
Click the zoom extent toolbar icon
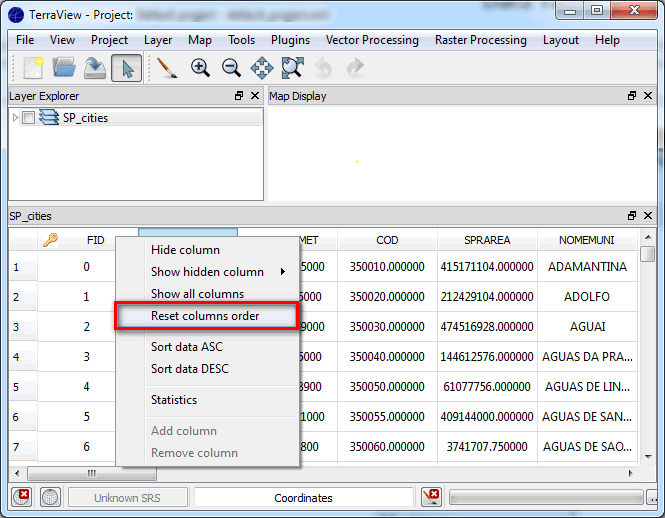point(292,68)
